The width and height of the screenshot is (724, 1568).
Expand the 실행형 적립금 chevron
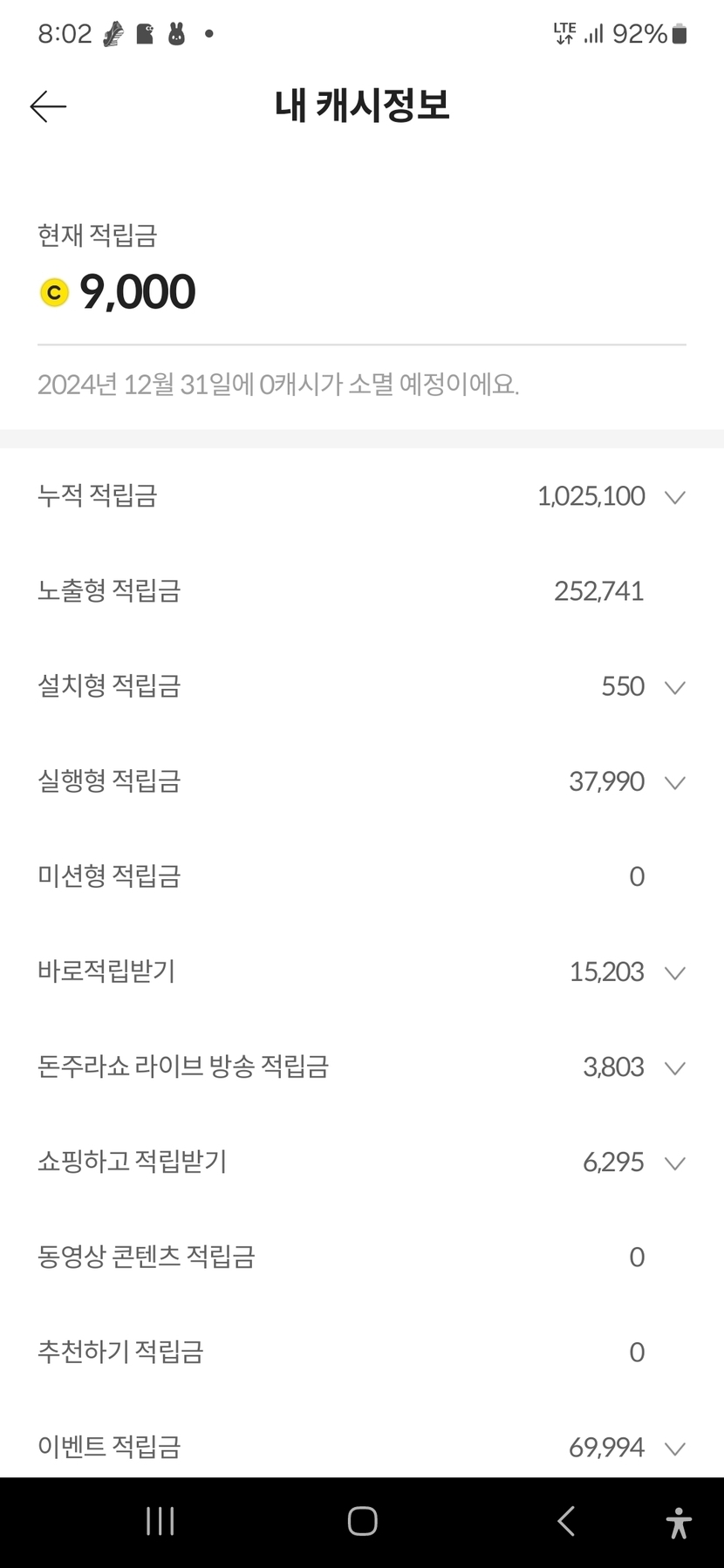(x=674, y=782)
